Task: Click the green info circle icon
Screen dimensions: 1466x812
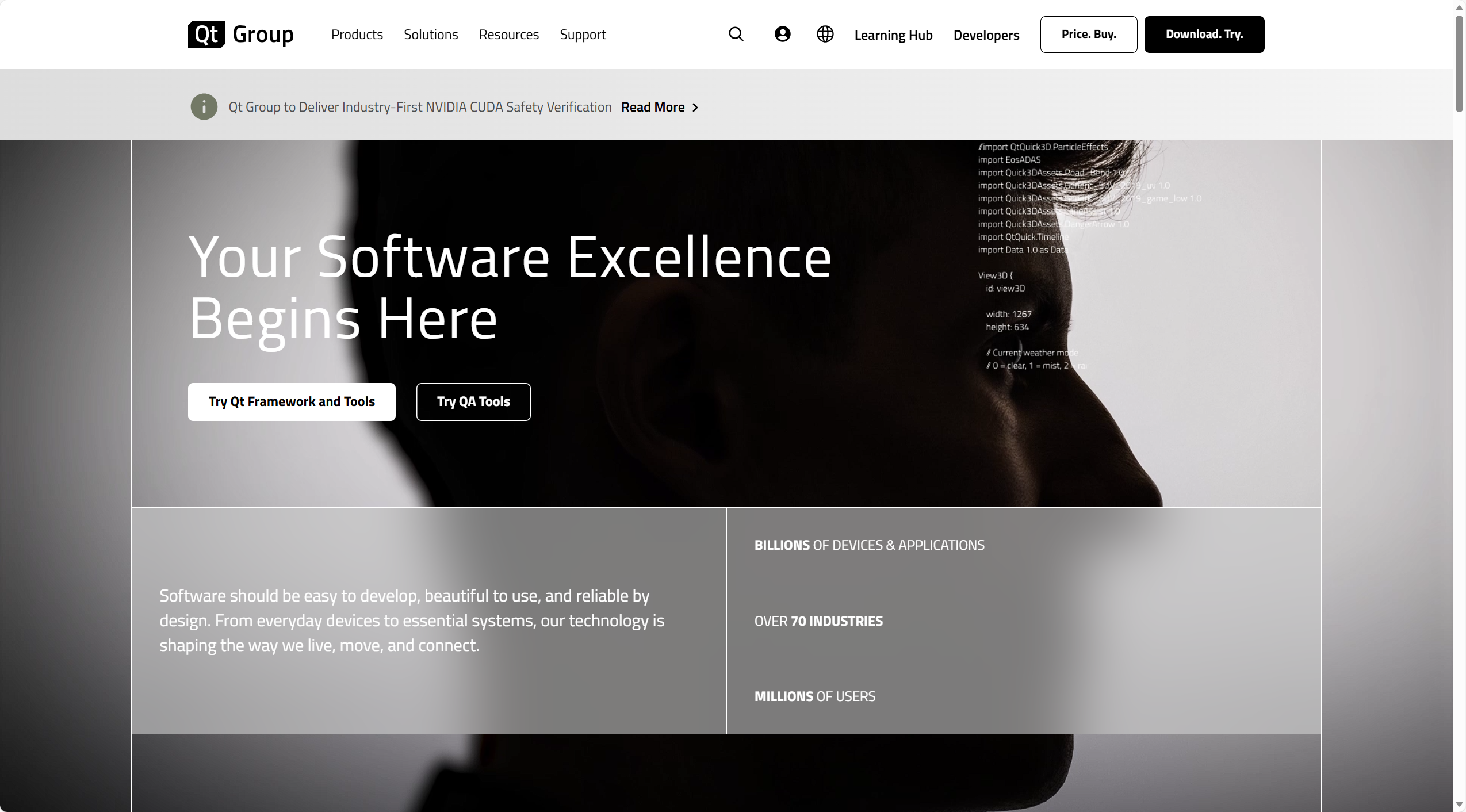Action: [x=204, y=107]
